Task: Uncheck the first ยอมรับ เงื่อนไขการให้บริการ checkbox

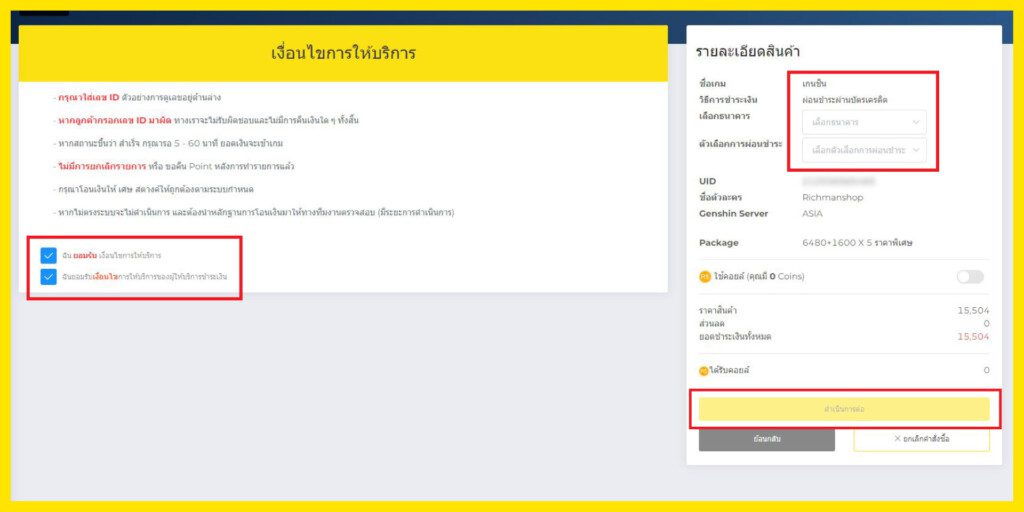Action: [x=49, y=255]
